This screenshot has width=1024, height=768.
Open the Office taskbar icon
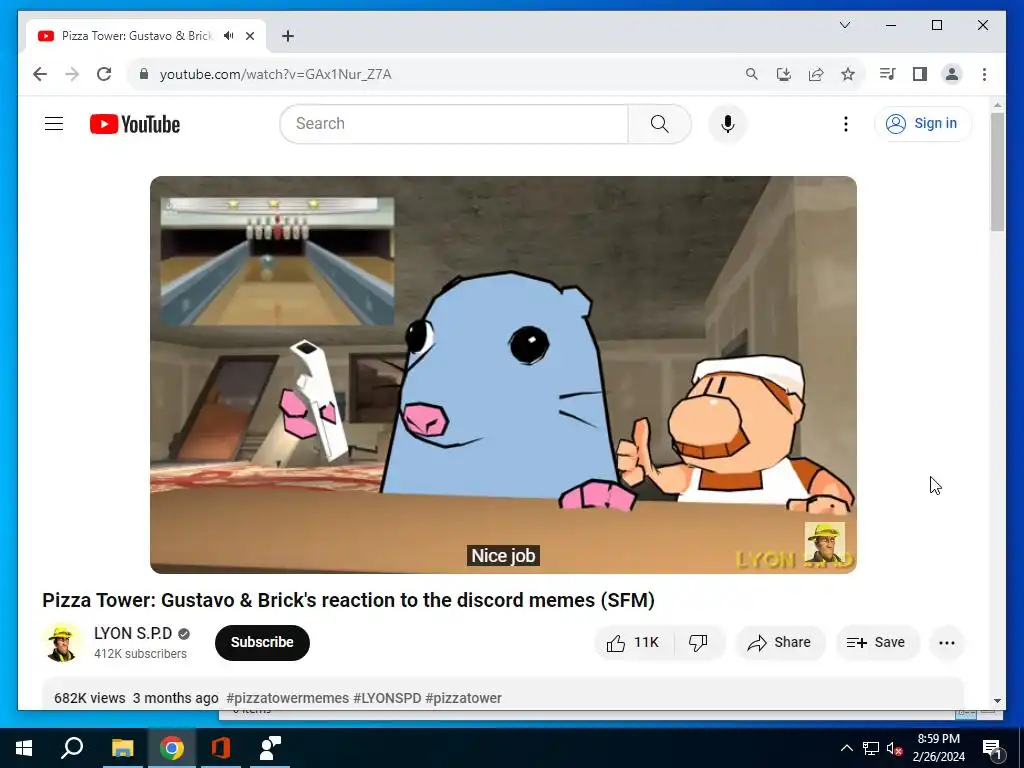(221, 748)
